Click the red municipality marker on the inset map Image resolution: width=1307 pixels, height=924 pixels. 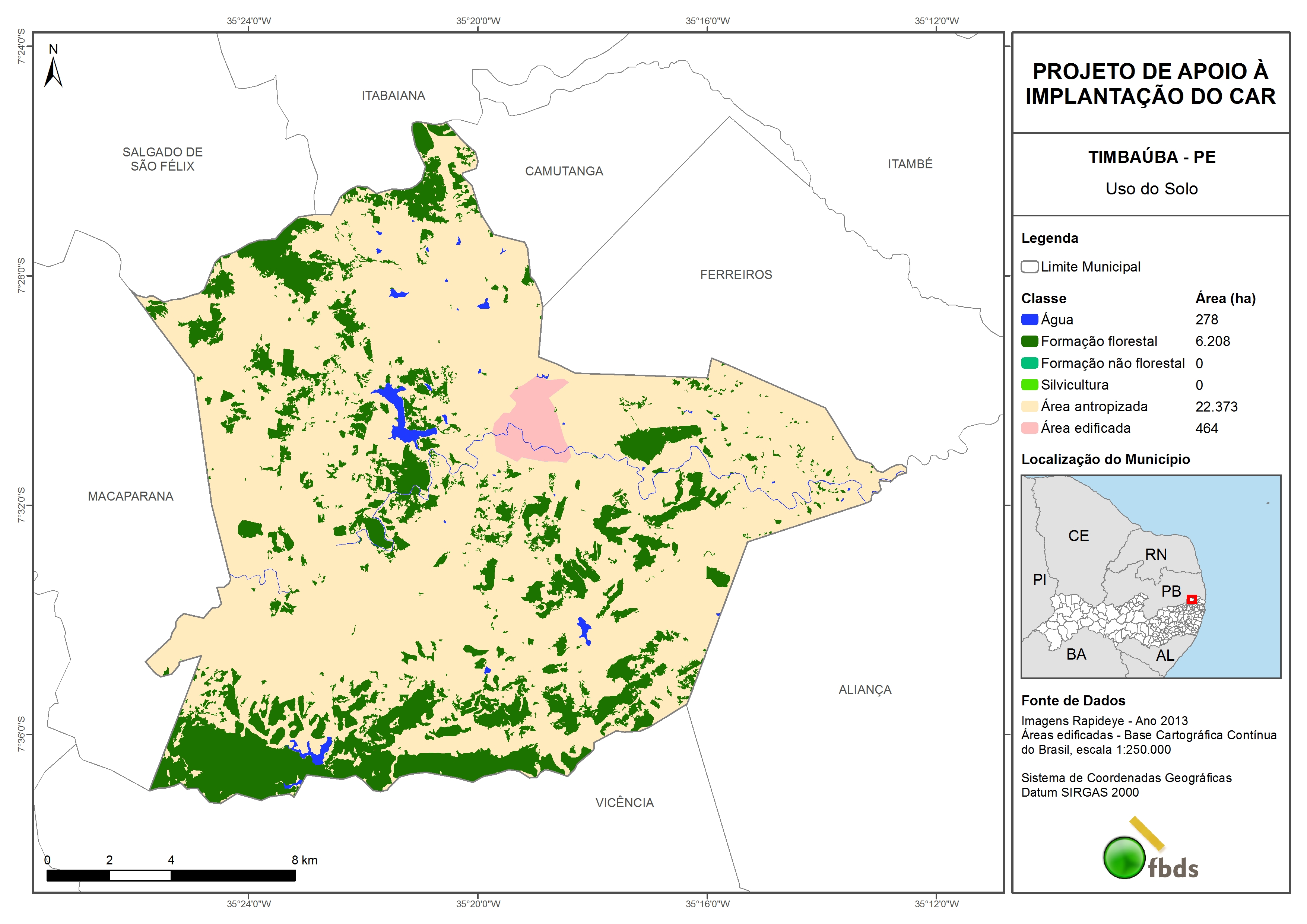point(1192,599)
